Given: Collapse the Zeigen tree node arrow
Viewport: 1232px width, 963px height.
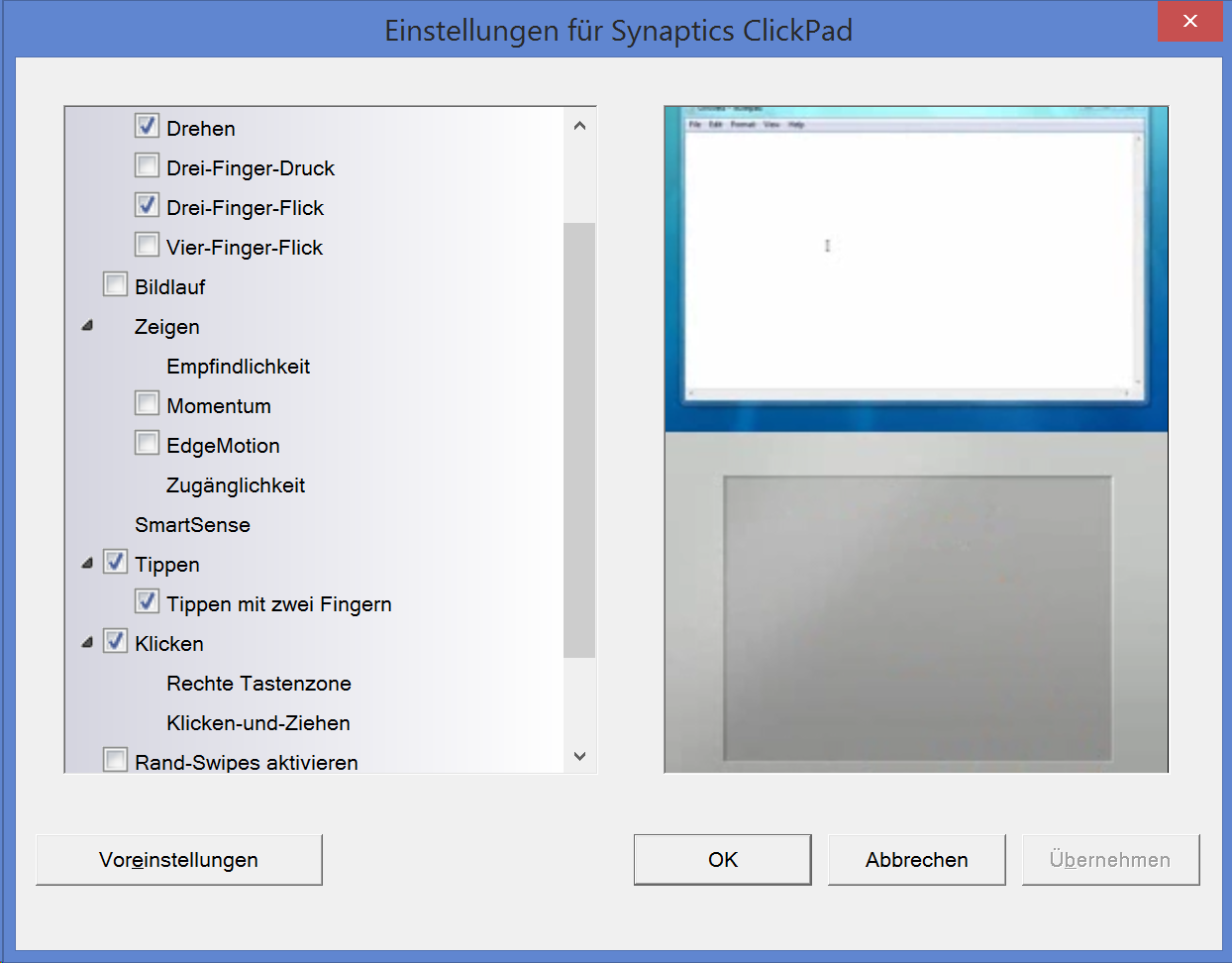Looking at the screenshot, I should (x=87, y=325).
